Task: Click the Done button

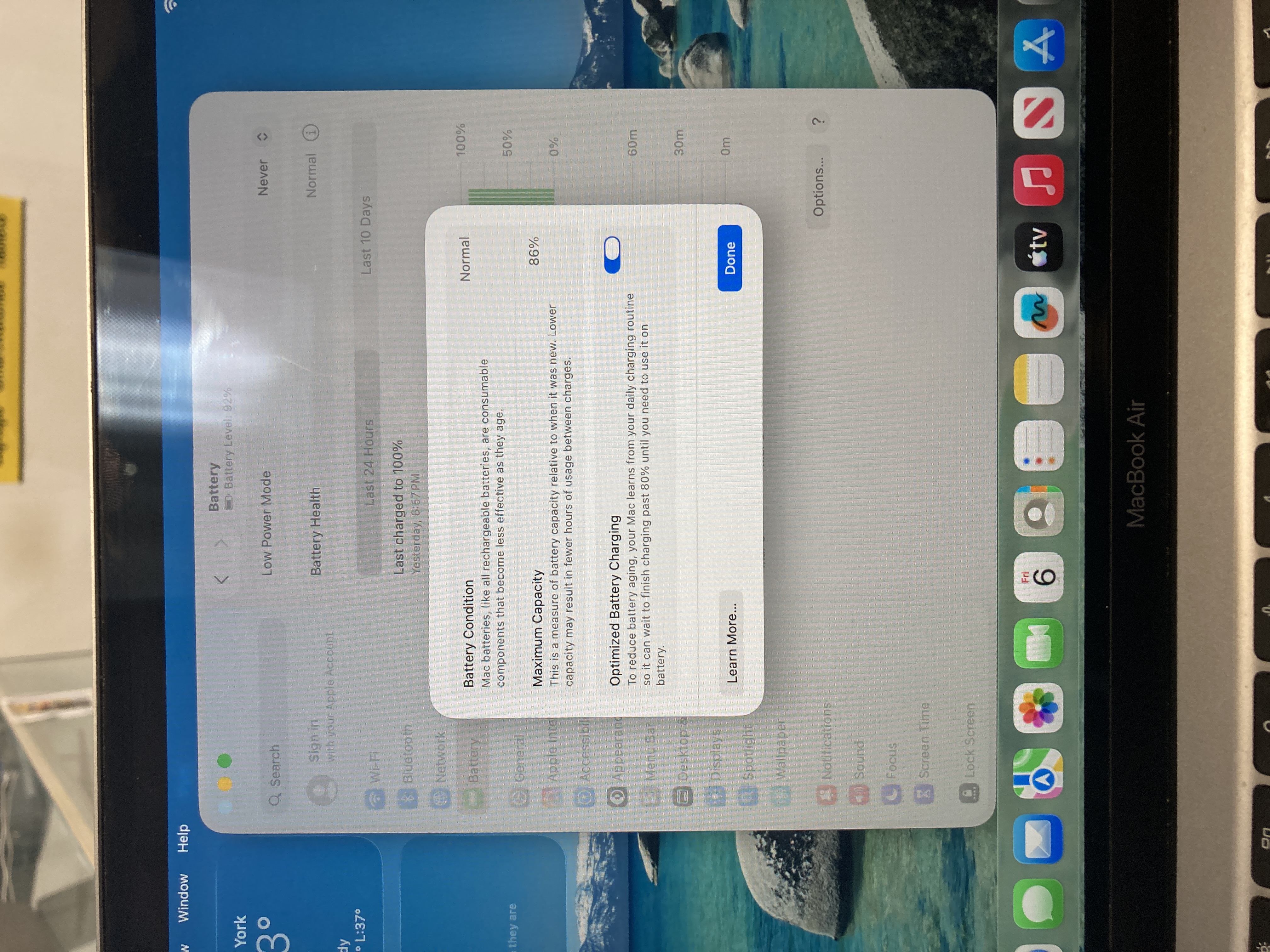Action: (730, 258)
